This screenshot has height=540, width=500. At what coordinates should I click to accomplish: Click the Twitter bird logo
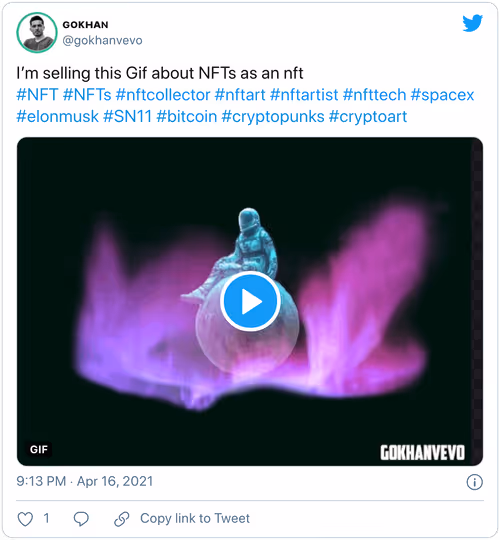coord(472,23)
